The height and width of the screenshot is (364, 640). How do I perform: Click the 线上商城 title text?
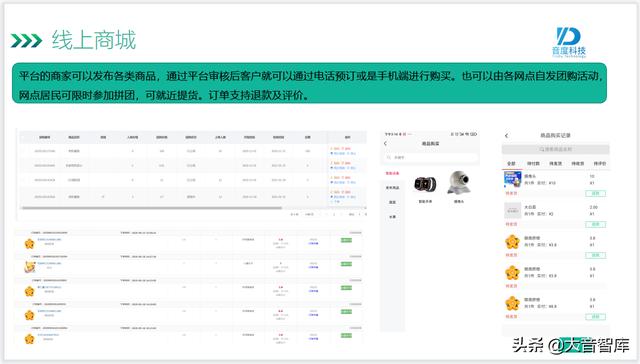click(x=94, y=40)
